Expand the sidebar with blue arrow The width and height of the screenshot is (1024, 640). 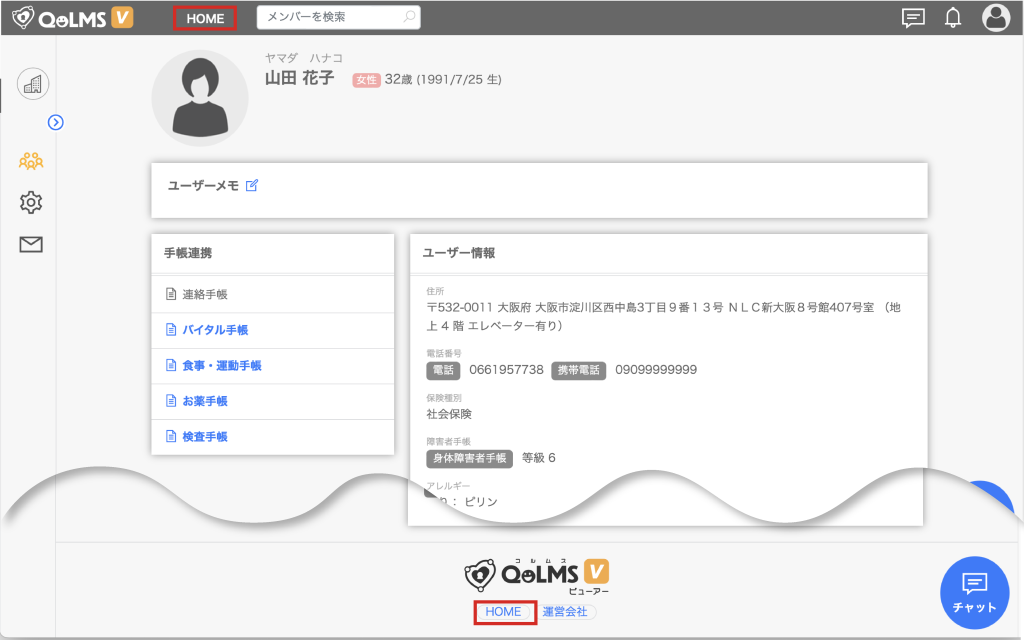click(x=56, y=122)
